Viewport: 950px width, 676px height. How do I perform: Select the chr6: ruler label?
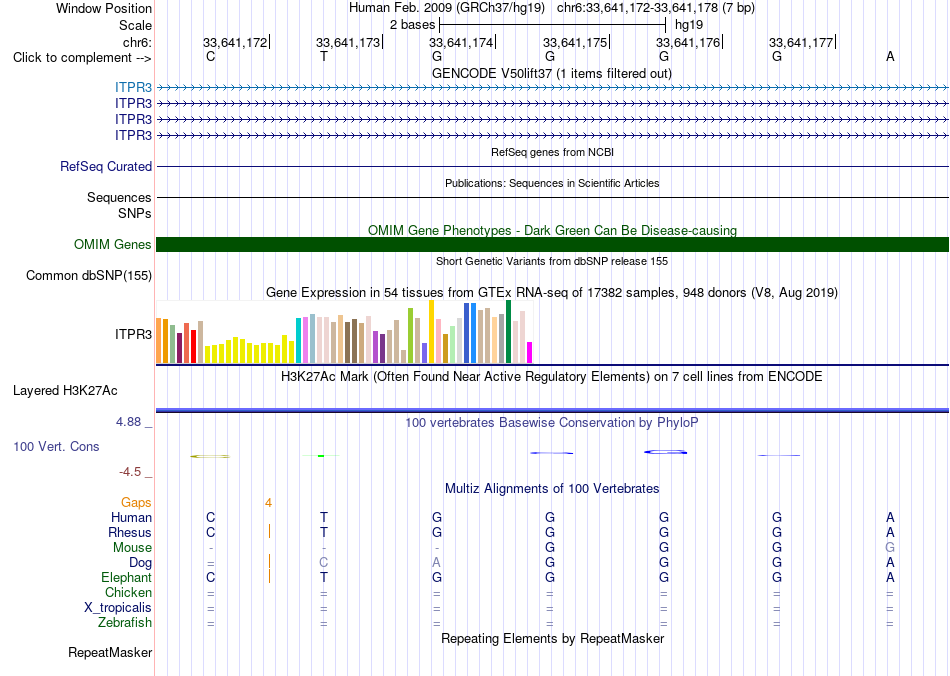click(x=137, y=42)
